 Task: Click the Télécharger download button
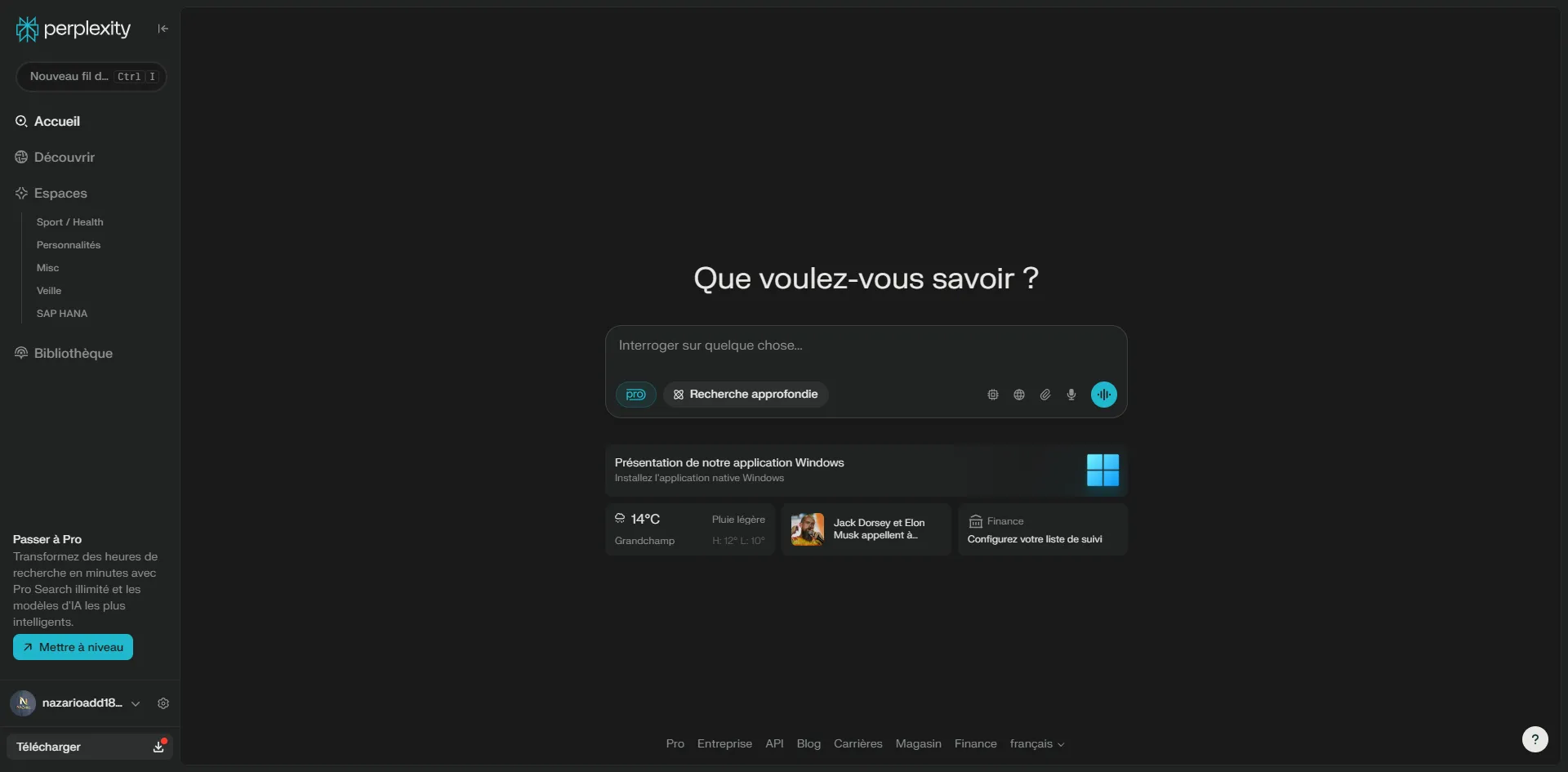tap(90, 746)
